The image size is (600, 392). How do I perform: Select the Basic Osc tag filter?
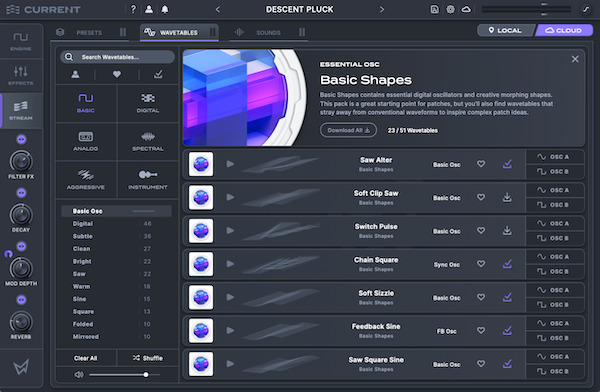click(x=116, y=211)
